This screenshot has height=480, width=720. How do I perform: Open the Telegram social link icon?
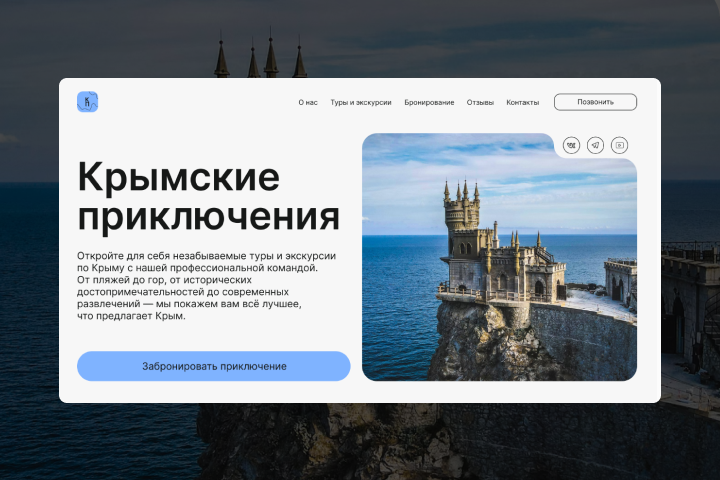[x=596, y=145]
